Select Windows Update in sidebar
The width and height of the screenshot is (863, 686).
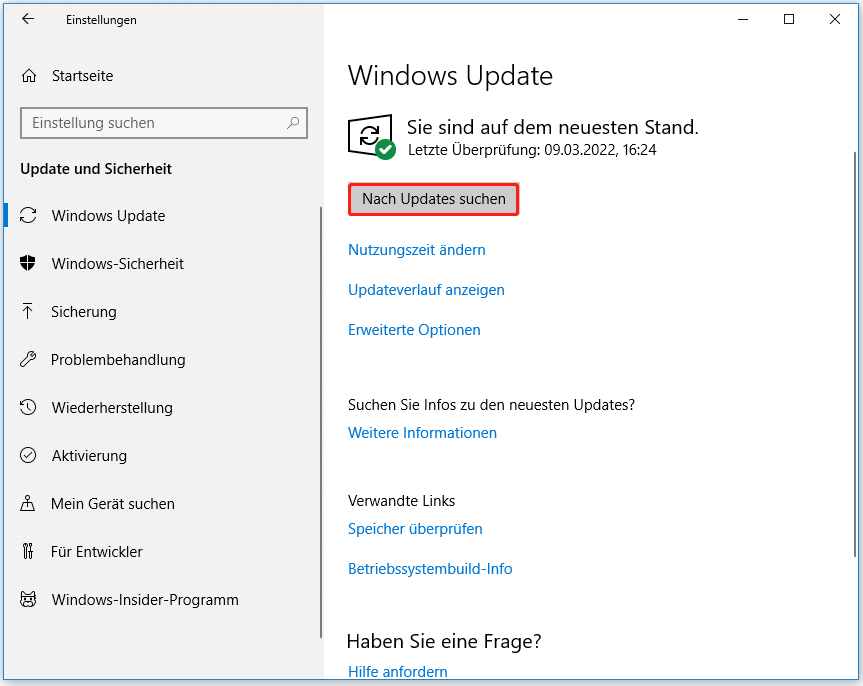click(108, 215)
